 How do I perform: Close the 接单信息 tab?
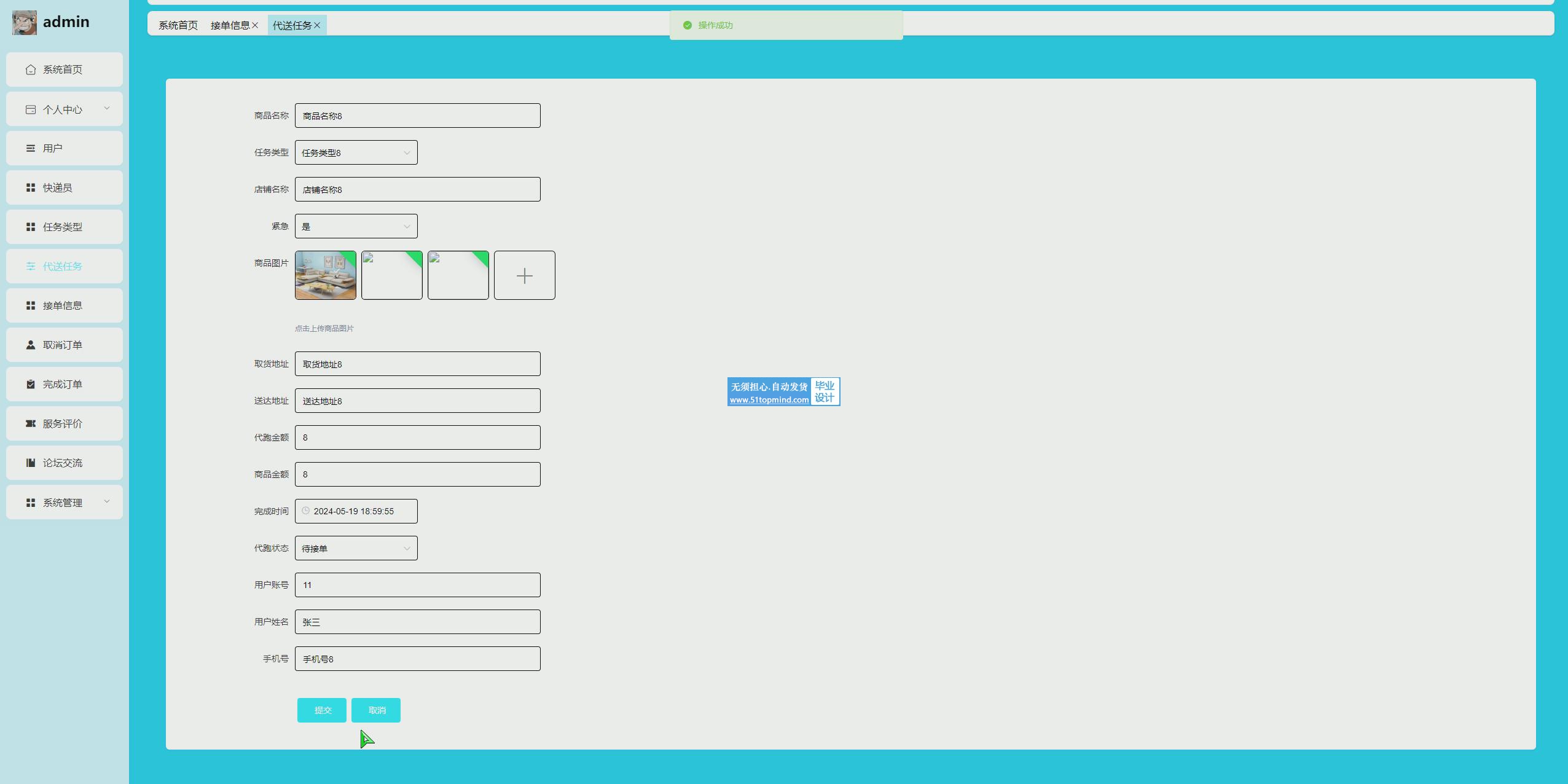(255, 25)
